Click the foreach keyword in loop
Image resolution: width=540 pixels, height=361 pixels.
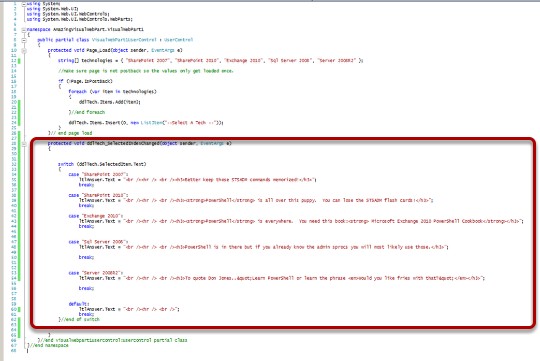pos(77,92)
